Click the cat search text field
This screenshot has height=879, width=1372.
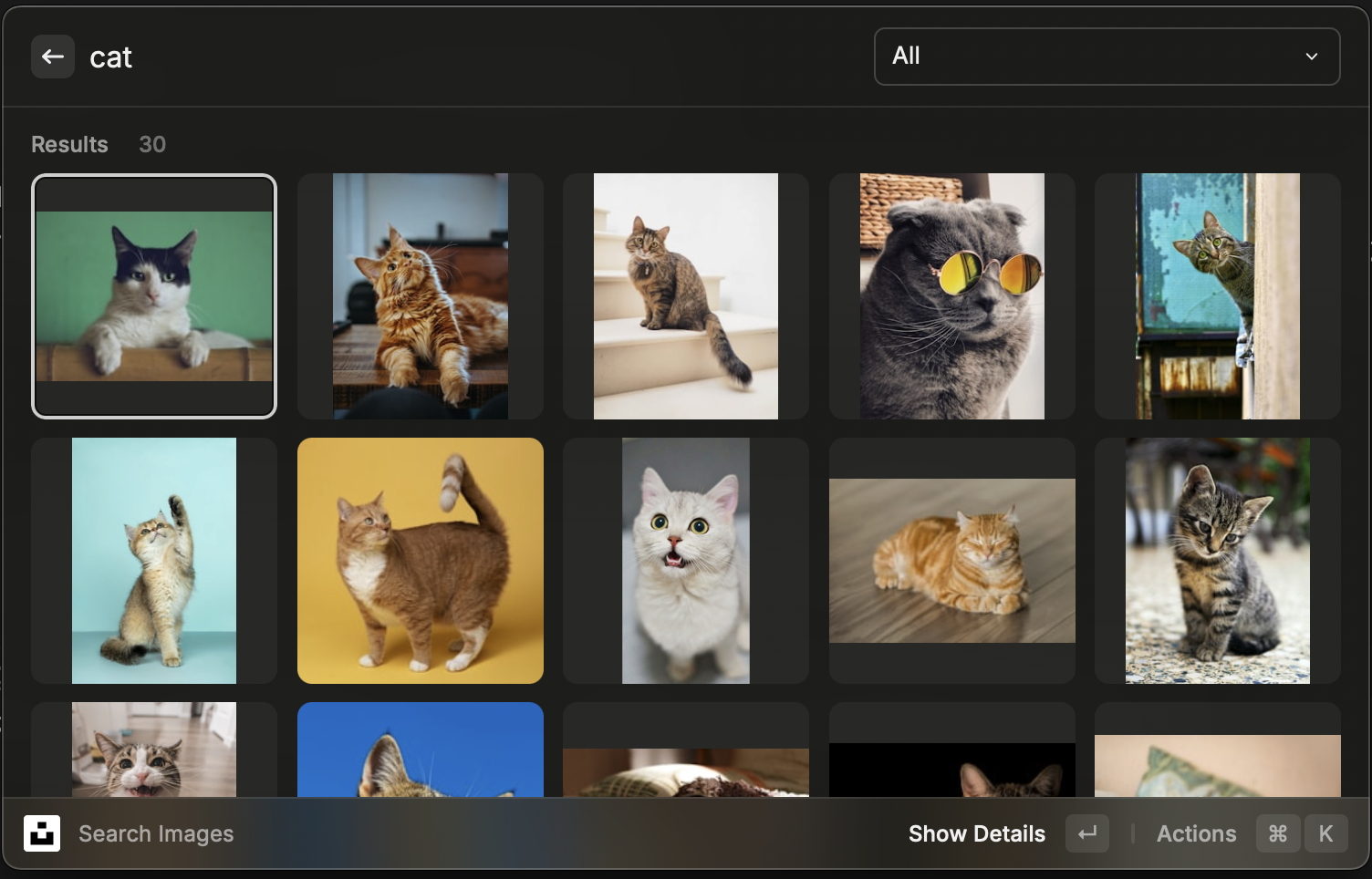pyautogui.click(x=456, y=57)
